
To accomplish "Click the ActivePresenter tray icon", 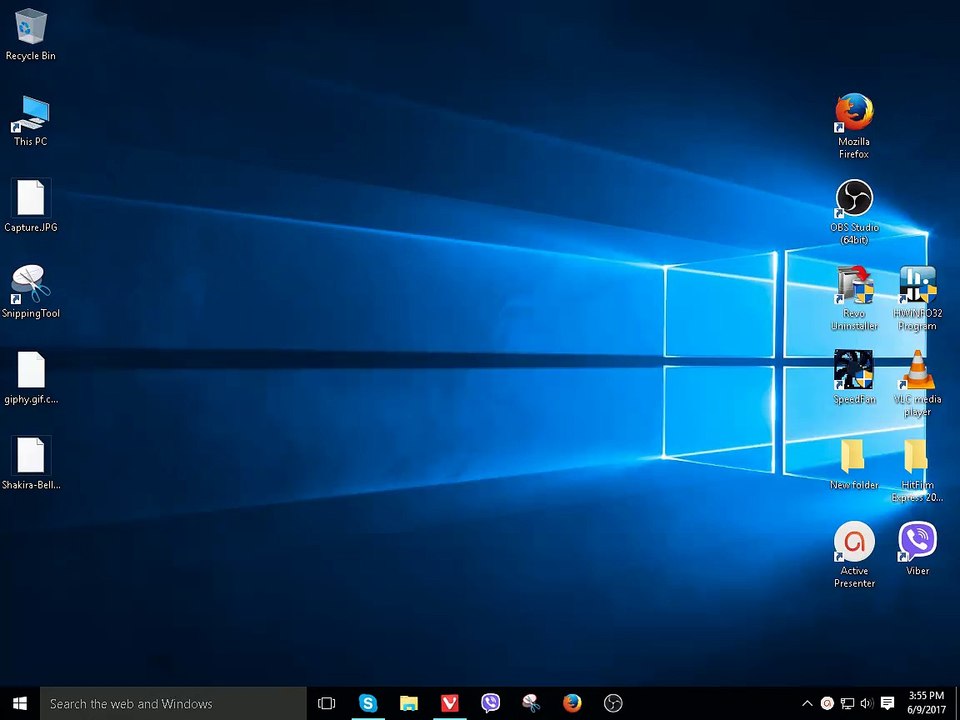I will coord(827,703).
